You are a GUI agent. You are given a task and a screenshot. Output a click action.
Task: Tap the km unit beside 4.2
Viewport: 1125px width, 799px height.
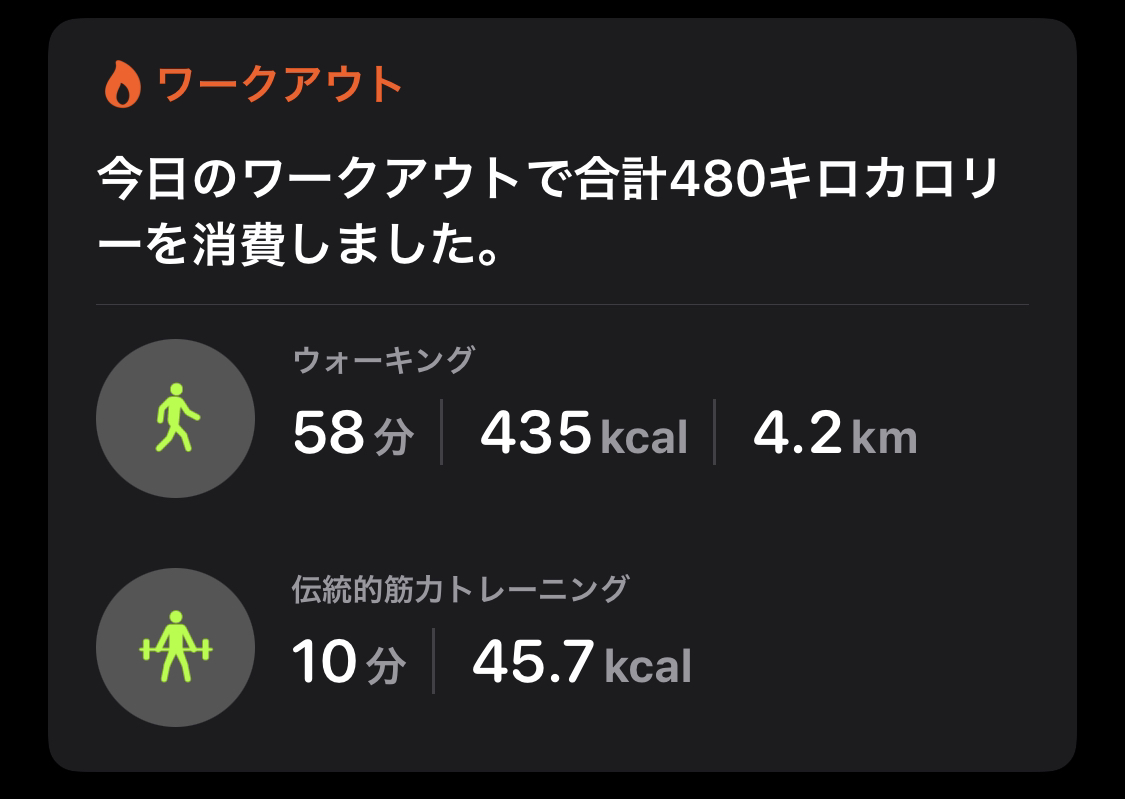[x=885, y=438]
